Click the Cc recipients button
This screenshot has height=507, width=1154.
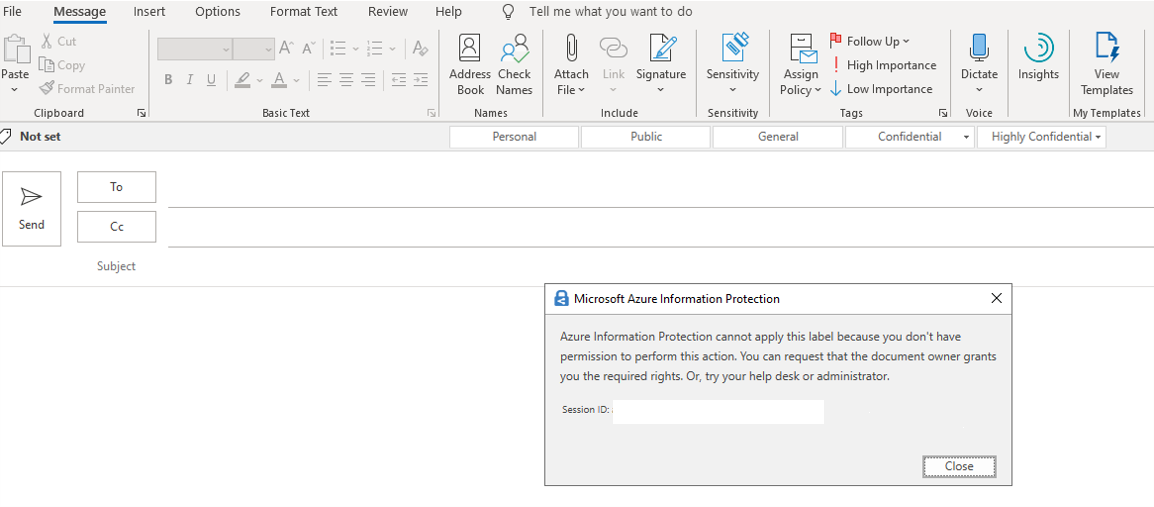[116, 227]
